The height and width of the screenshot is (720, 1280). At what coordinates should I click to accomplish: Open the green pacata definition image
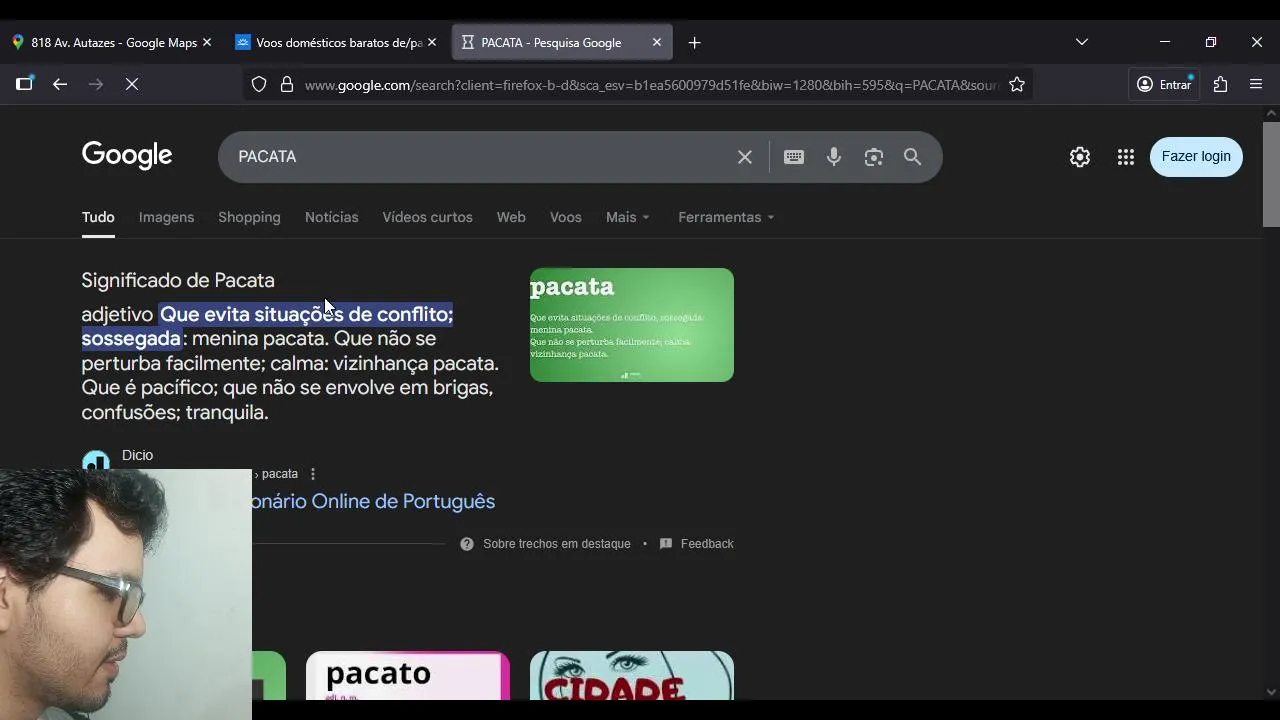point(632,325)
